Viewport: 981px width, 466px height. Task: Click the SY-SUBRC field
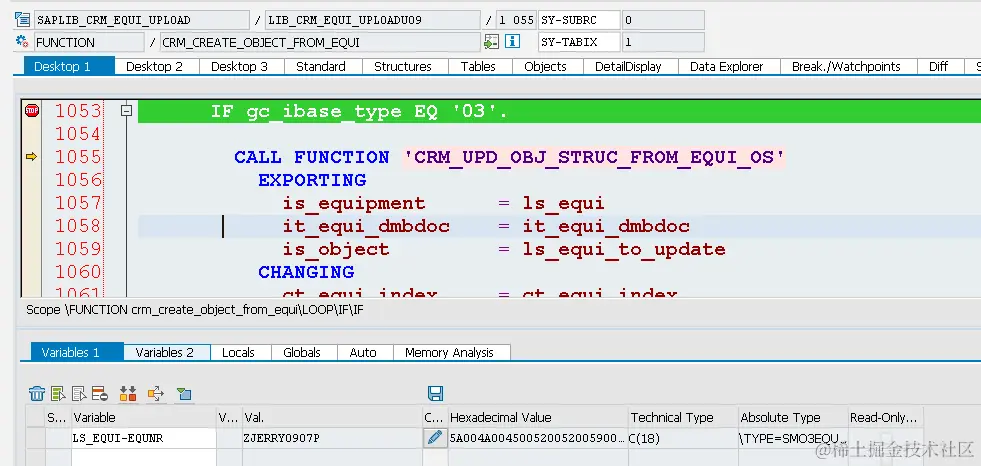pyautogui.click(x=579, y=19)
